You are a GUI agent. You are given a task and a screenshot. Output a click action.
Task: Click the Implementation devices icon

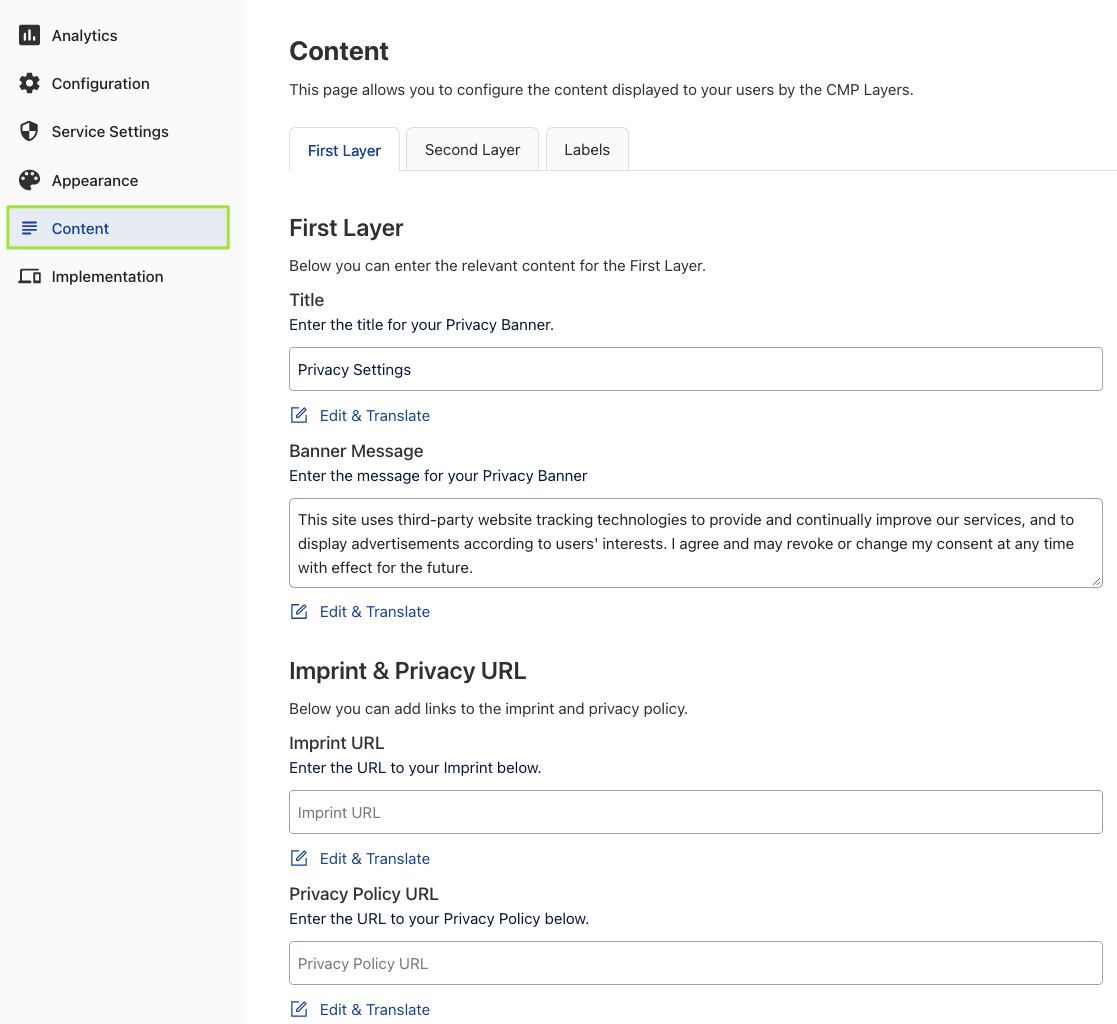[30, 277]
